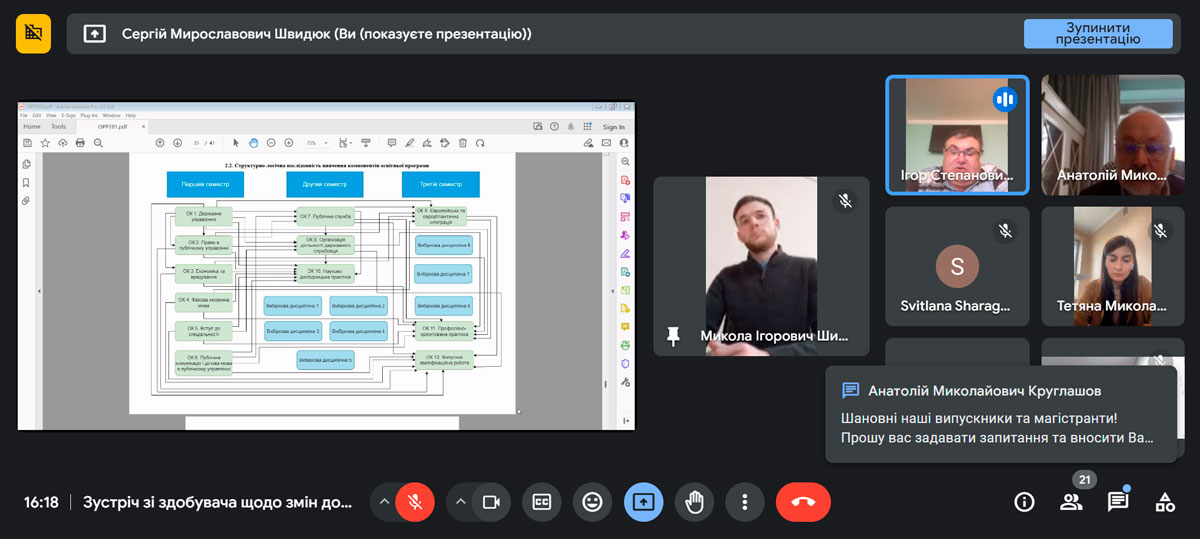The image size is (1200, 539).
Task: Open more options three-dot menu
Action: pyautogui.click(x=744, y=502)
